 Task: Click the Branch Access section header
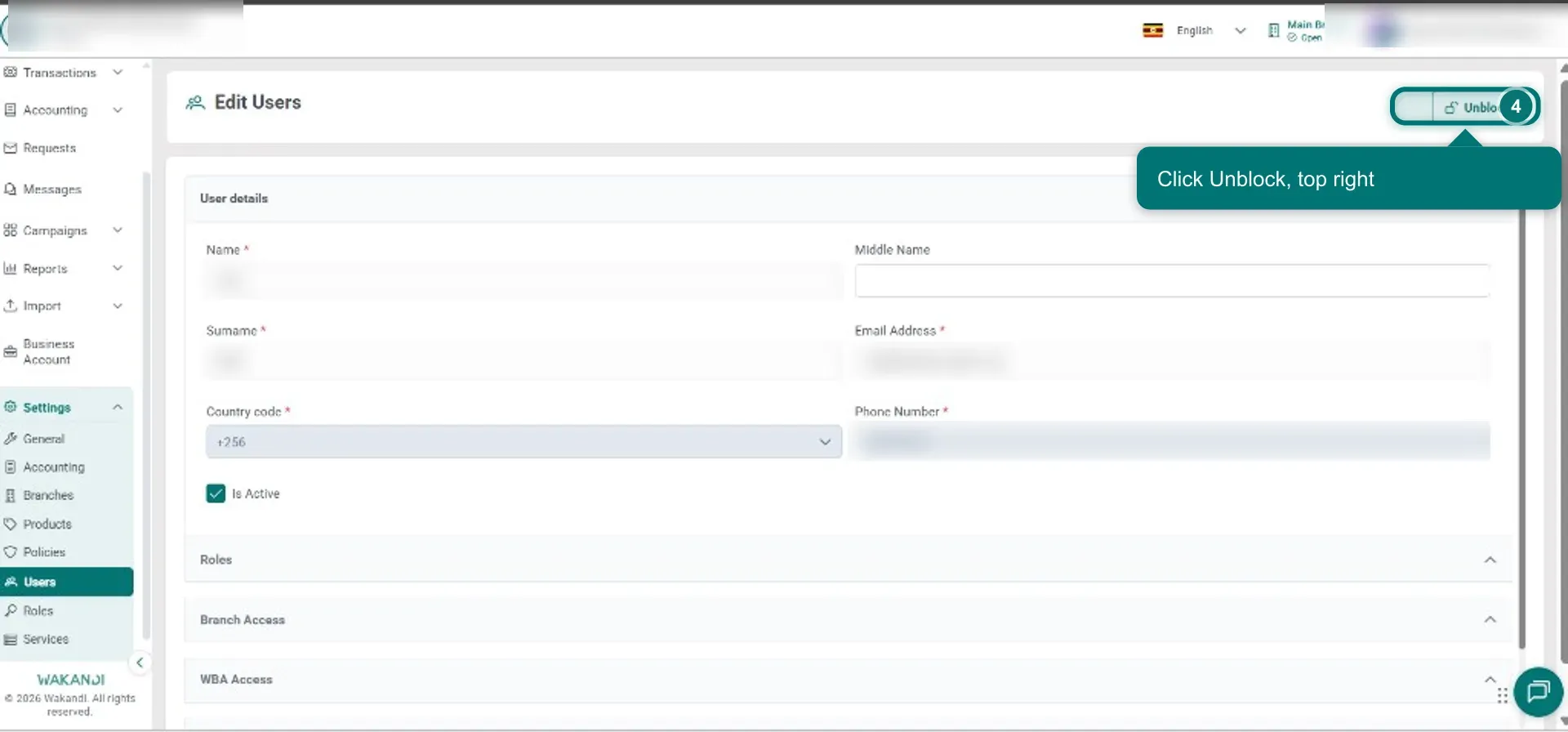[x=848, y=619]
